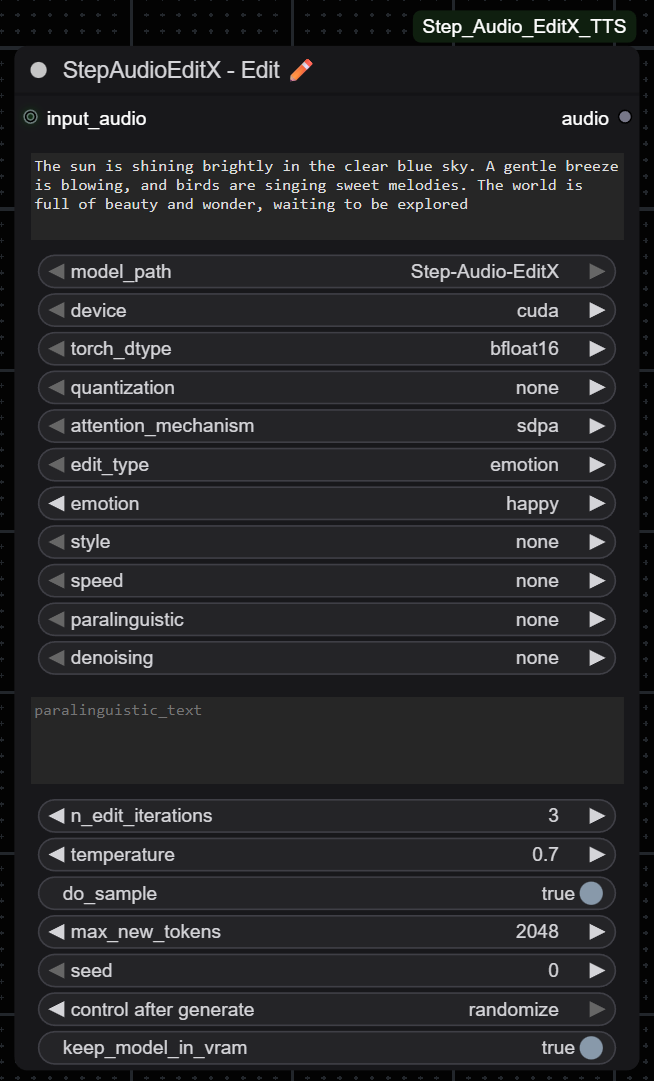
Task: Next emotion option arrow
Action: click(x=597, y=503)
